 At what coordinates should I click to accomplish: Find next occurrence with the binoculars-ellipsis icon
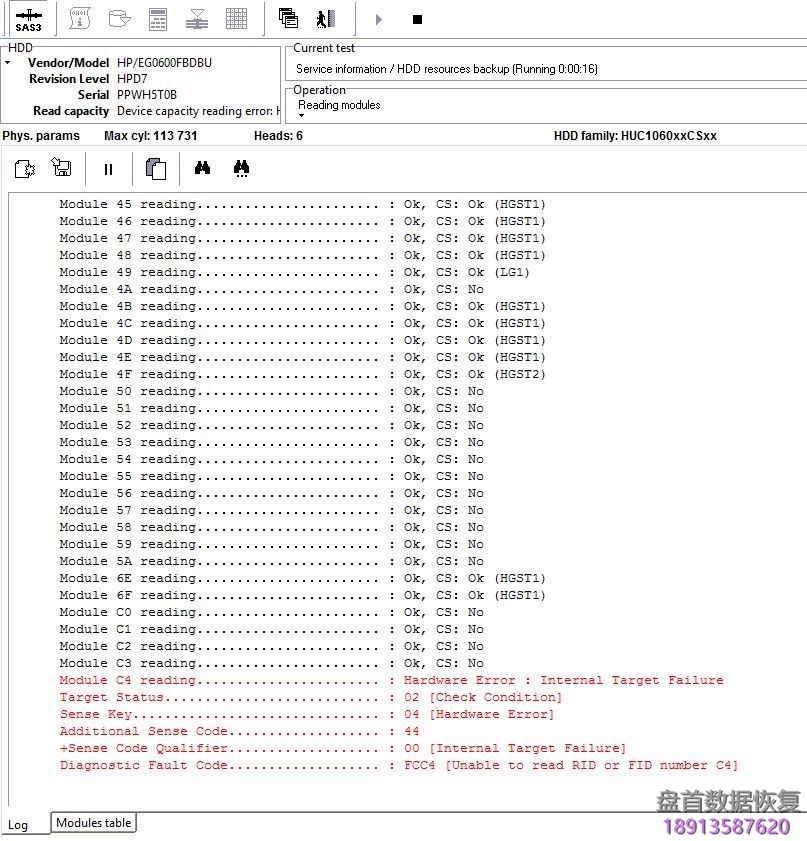241,168
